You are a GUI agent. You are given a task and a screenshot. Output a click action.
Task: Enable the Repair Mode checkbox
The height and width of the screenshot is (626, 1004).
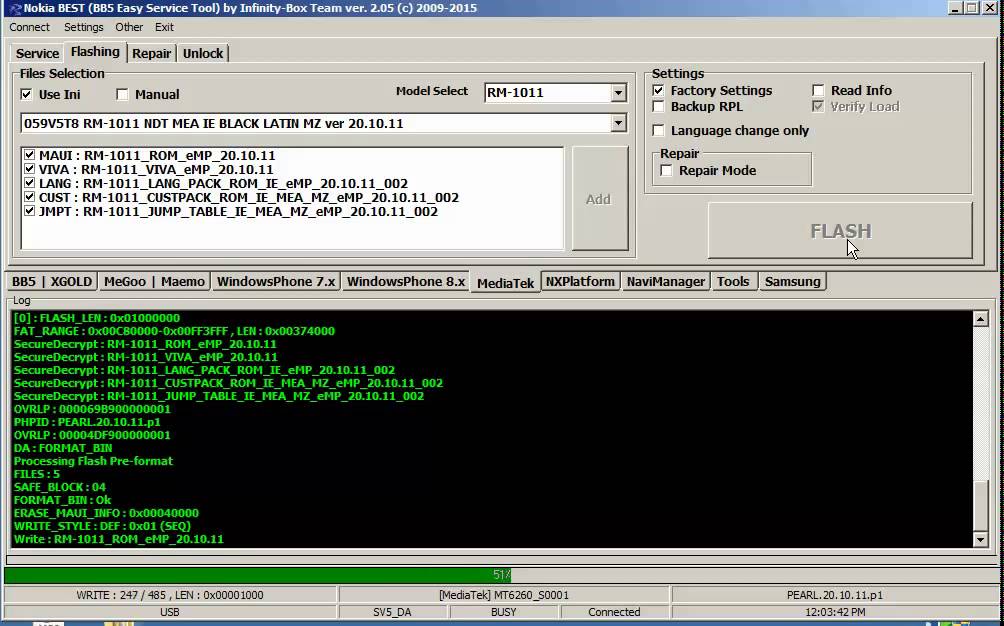tap(667, 170)
